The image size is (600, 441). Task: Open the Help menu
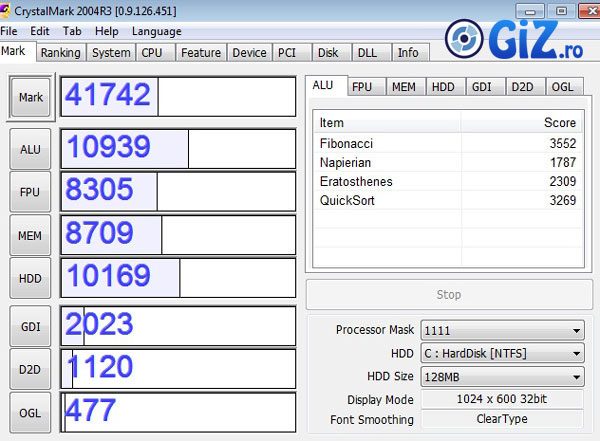pos(106,31)
